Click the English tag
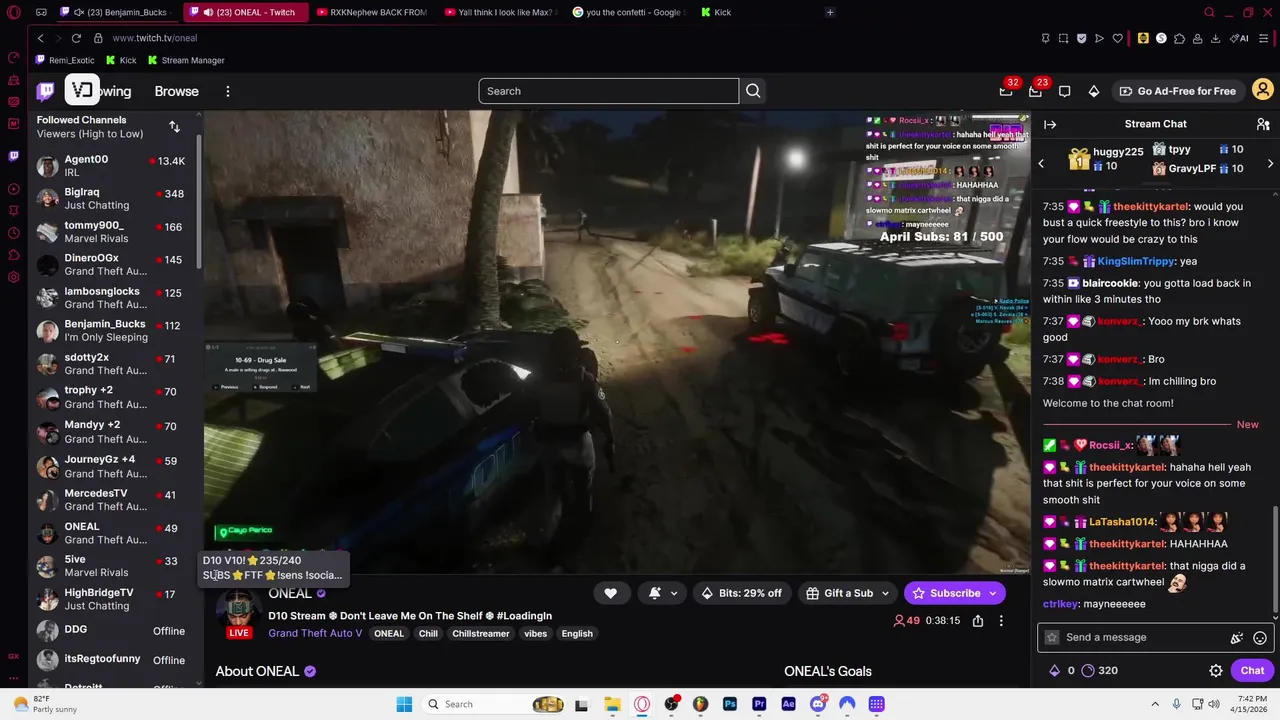Viewport: 1280px width, 720px height. coord(577,634)
